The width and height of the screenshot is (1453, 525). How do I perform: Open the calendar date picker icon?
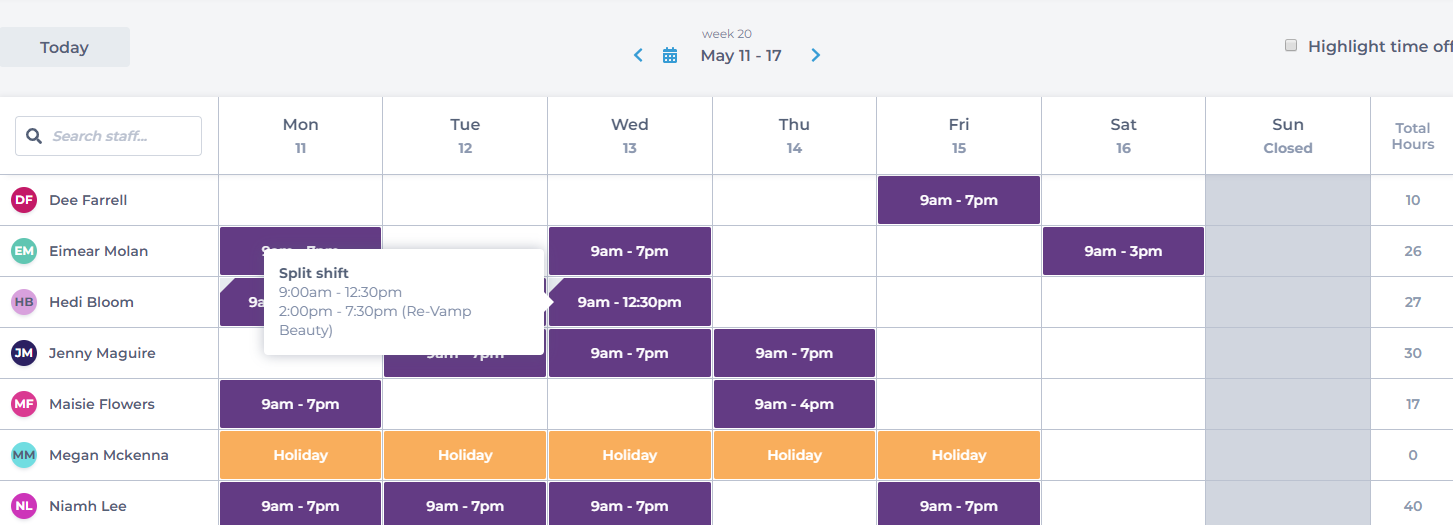click(x=670, y=55)
